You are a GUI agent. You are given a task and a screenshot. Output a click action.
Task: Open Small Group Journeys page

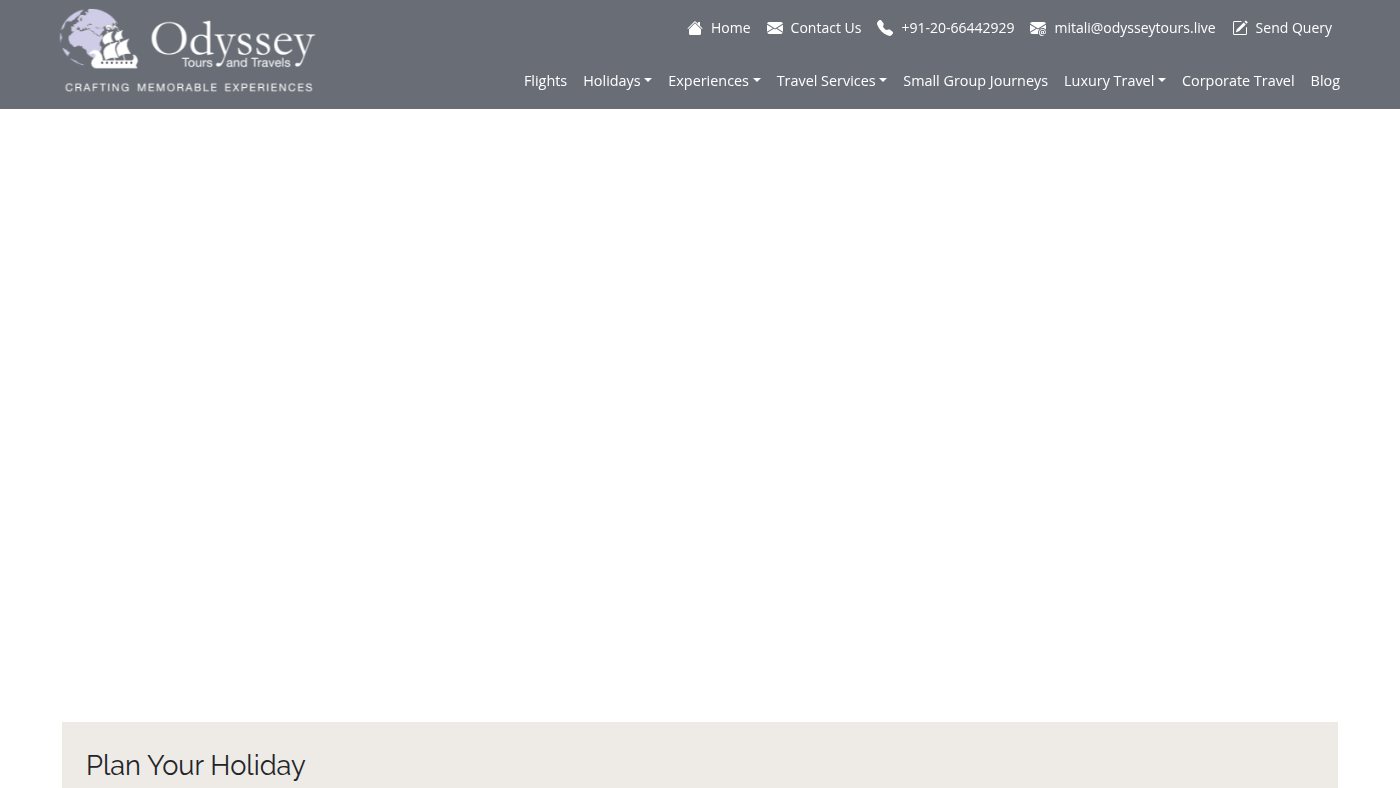pos(975,81)
